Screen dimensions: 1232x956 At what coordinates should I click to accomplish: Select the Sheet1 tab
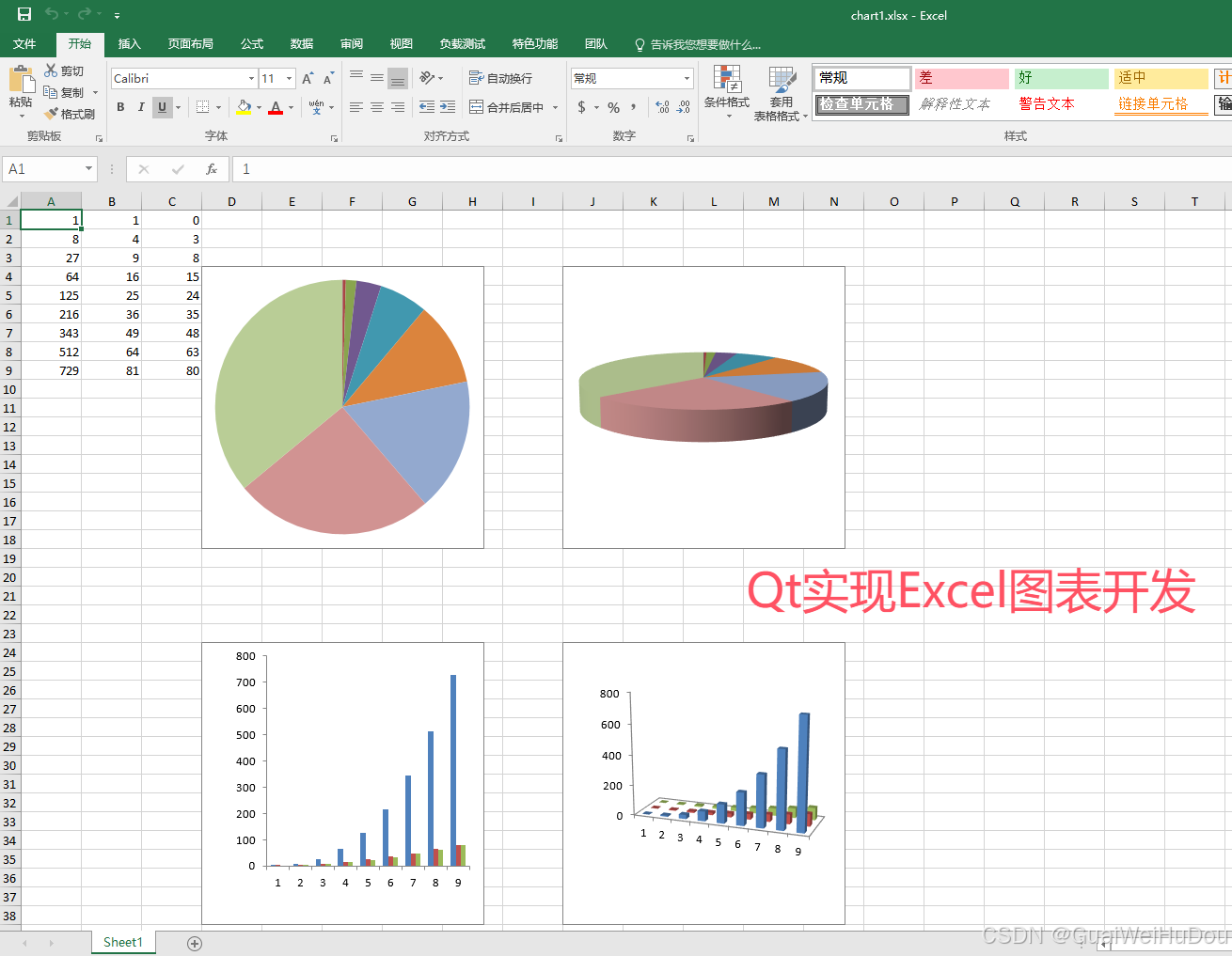(123, 942)
